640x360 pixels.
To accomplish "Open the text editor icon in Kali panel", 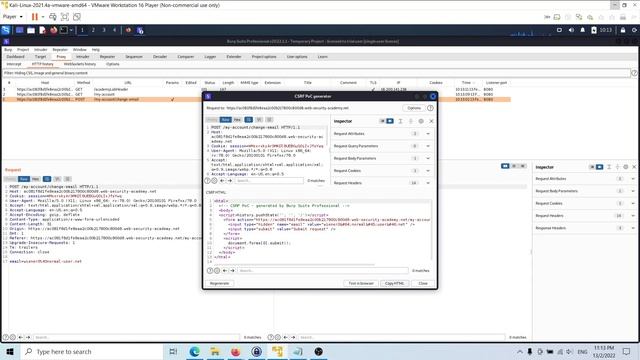I will coord(42,30).
